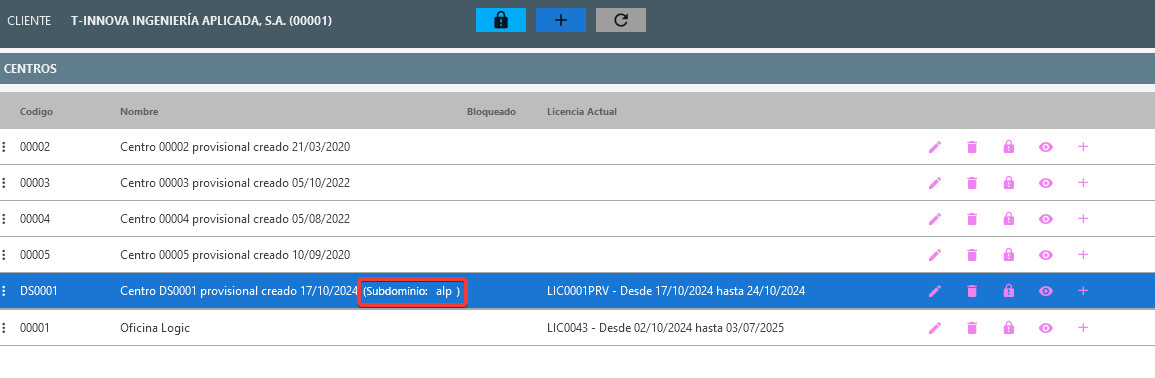
Task: Open the three-dot menu for row 00001
Action: (x=4, y=328)
